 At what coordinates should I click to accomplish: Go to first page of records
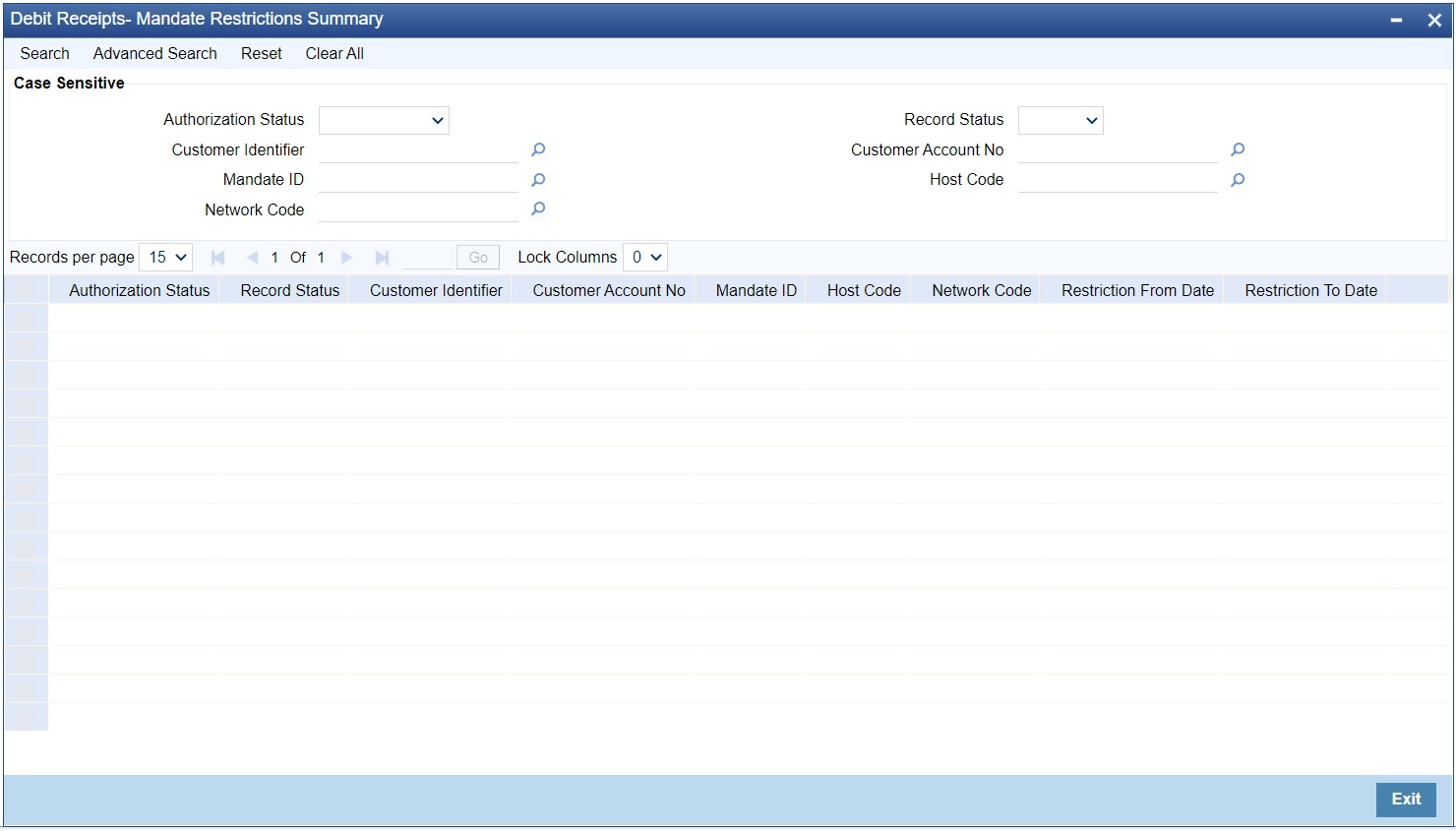218,258
